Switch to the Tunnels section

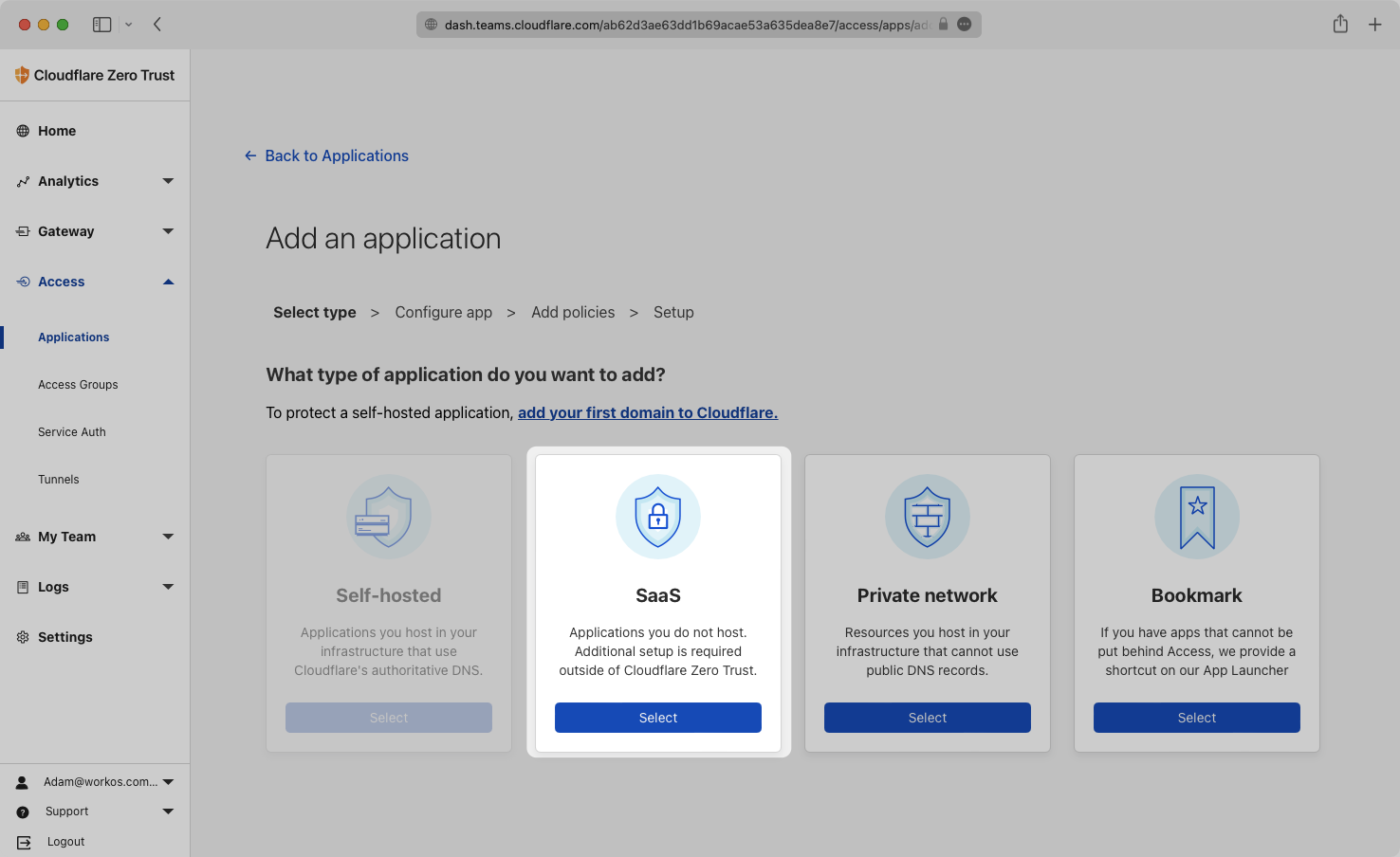click(x=58, y=479)
